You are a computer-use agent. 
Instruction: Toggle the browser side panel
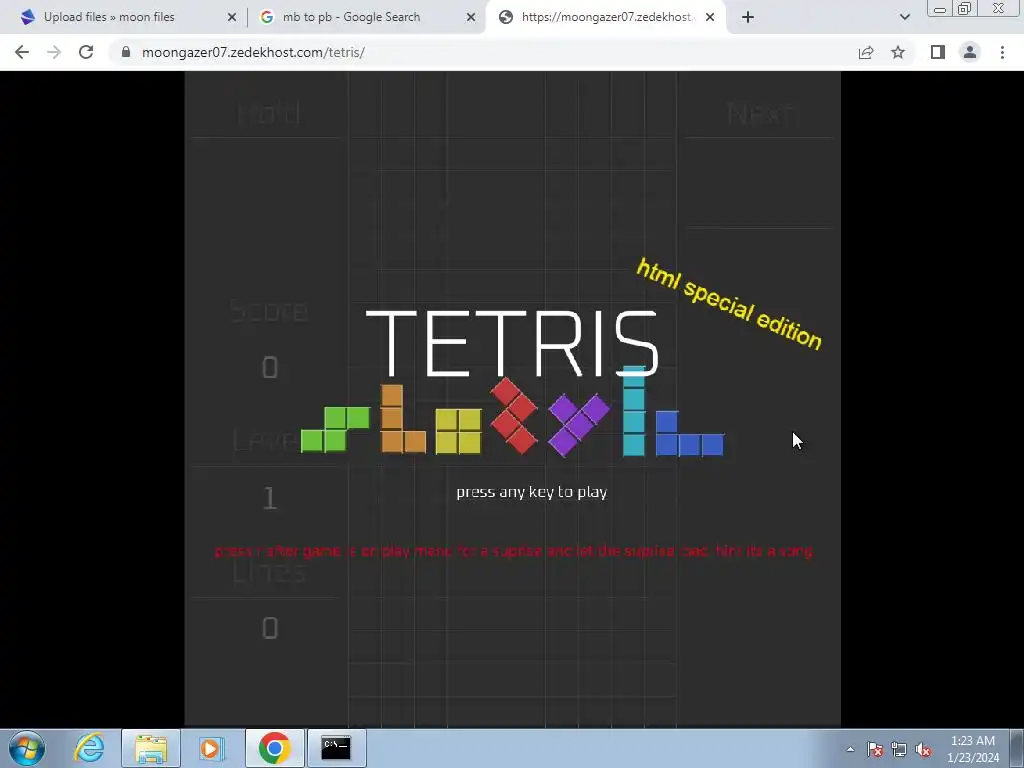(938, 52)
